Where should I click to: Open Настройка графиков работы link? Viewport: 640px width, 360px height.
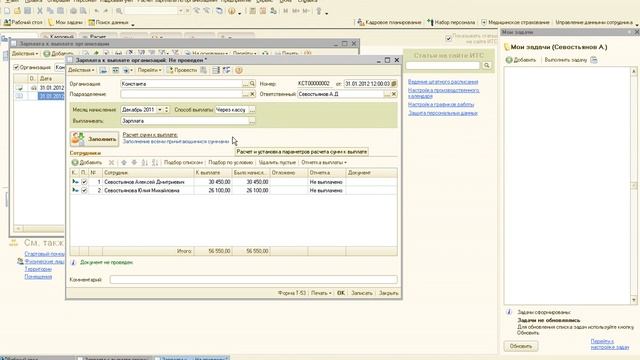pos(441,104)
